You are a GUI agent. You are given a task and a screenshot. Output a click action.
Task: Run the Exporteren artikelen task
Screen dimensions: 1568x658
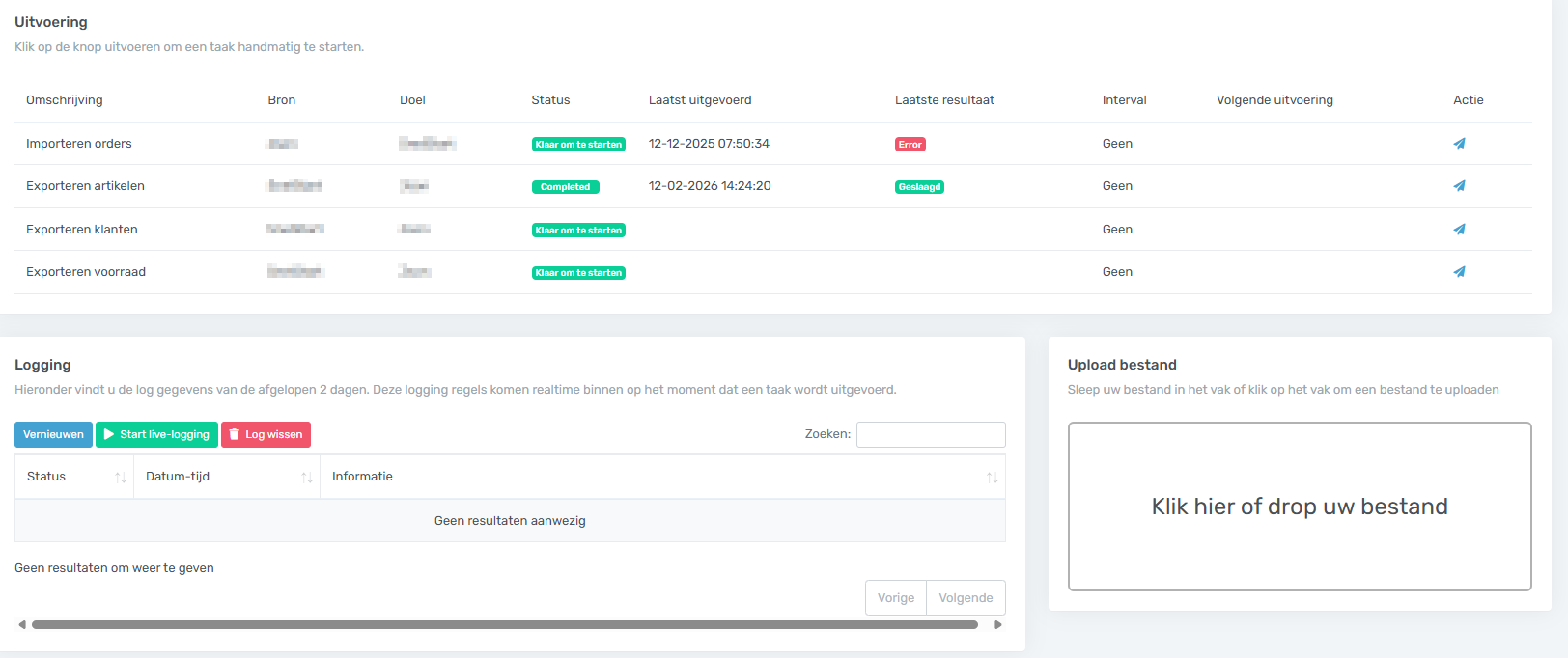(x=1459, y=186)
